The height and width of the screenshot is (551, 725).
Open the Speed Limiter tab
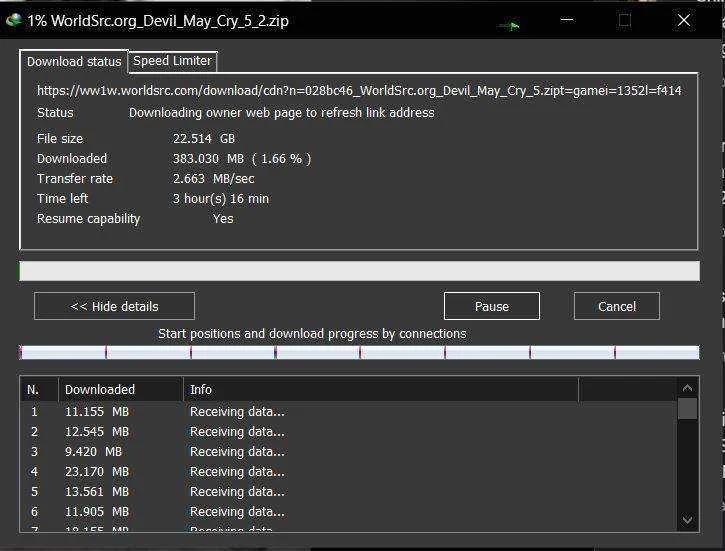click(x=172, y=61)
